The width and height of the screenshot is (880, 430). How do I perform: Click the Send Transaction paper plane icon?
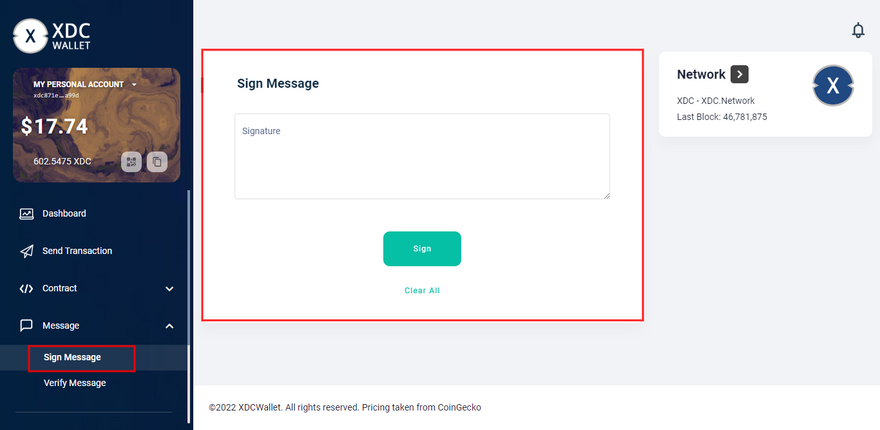coord(26,251)
